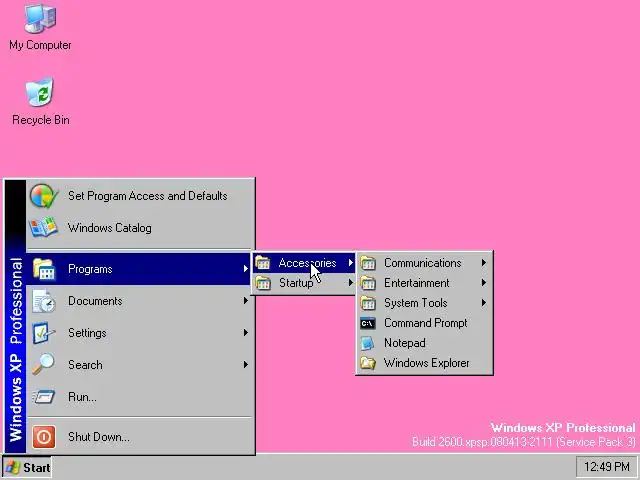Expand the Communications submenu arrow
Viewport: 640px width, 480px height.
(x=484, y=263)
